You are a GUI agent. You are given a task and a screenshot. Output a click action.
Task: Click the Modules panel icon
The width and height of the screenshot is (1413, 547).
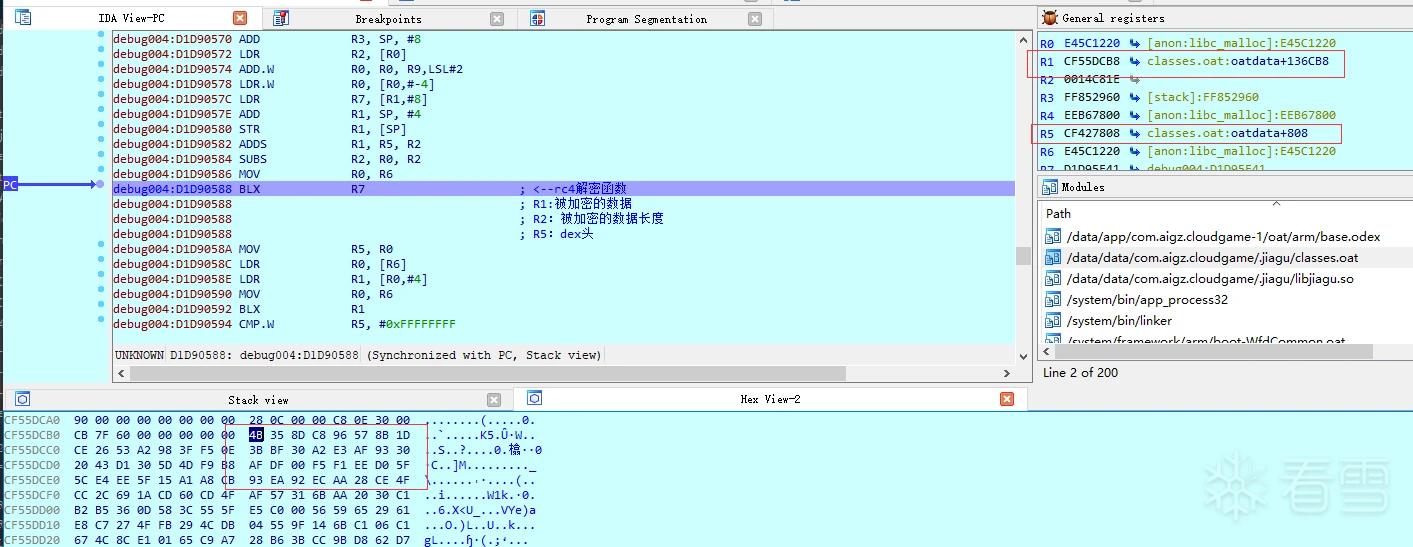(1049, 187)
